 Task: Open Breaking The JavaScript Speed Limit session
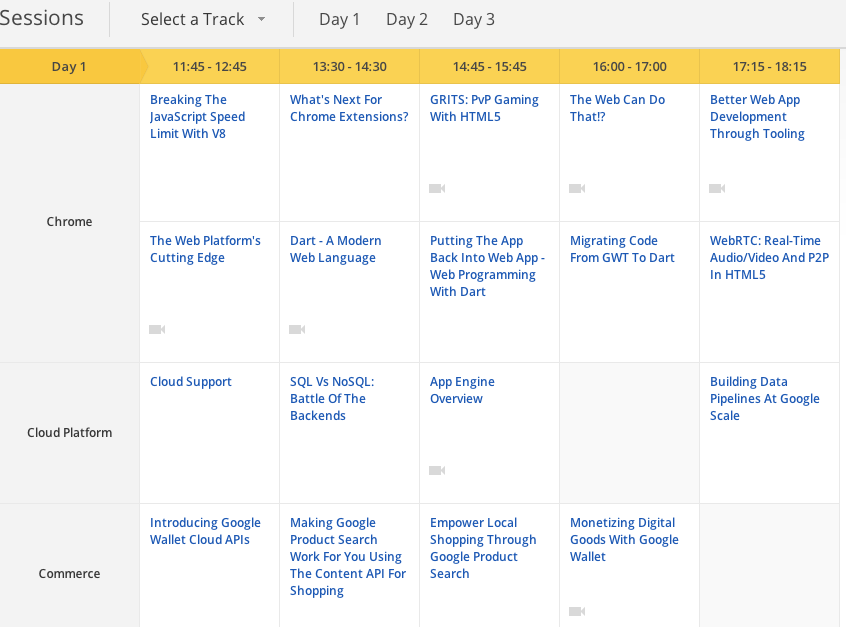coord(197,116)
